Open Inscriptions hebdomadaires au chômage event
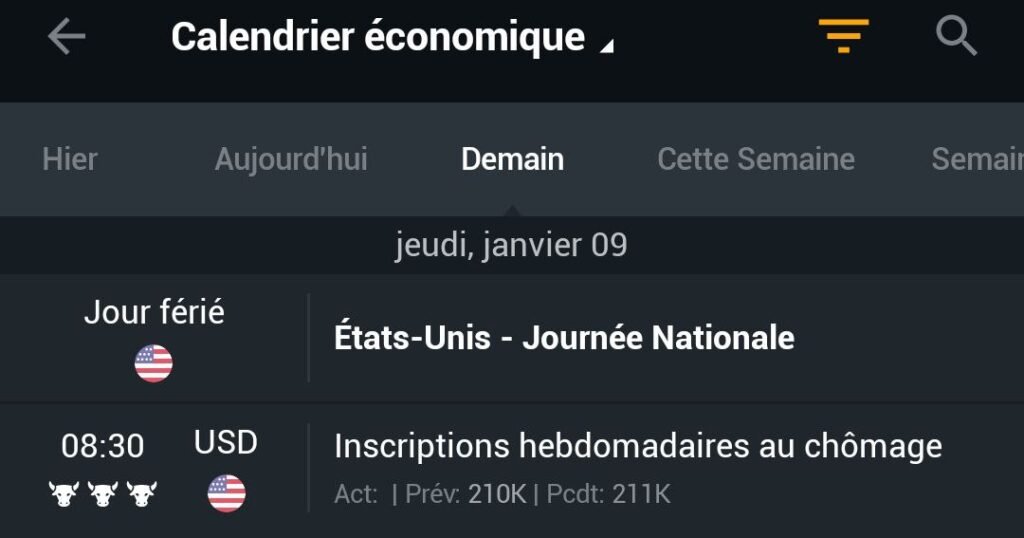The height and width of the screenshot is (538, 1024). [x=512, y=471]
